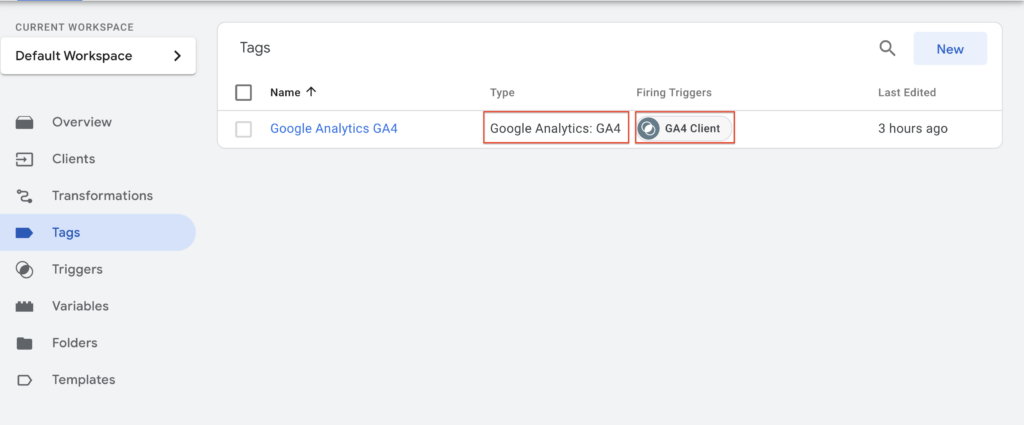
Task: Go to Overview in the sidebar
Action: pyautogui.click(x=82, y=122)
